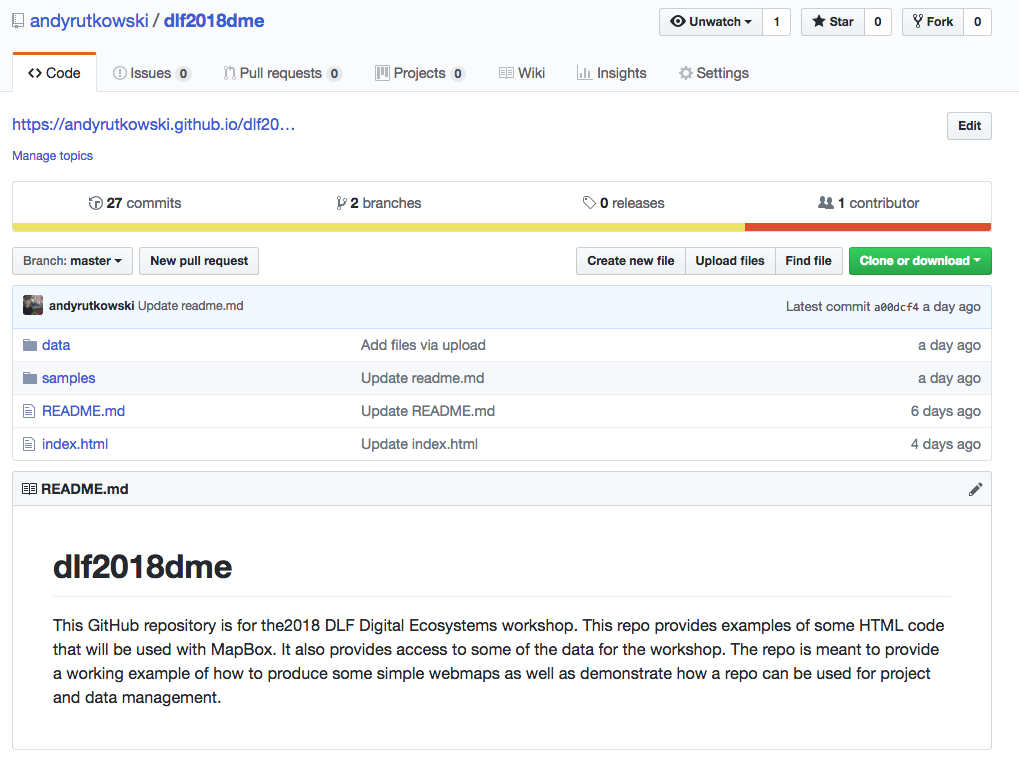Open the samples folder
Image resolution: width=1019 pixels, height=764 pixels.
(x=68, y=379)
